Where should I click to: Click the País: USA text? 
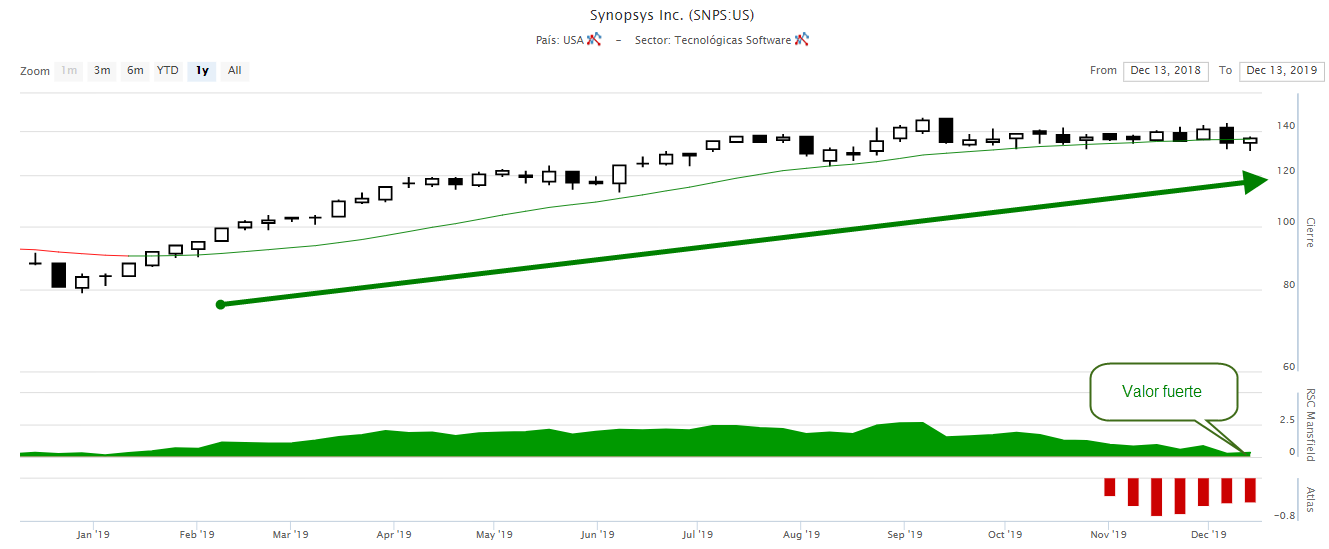(559, 40)
